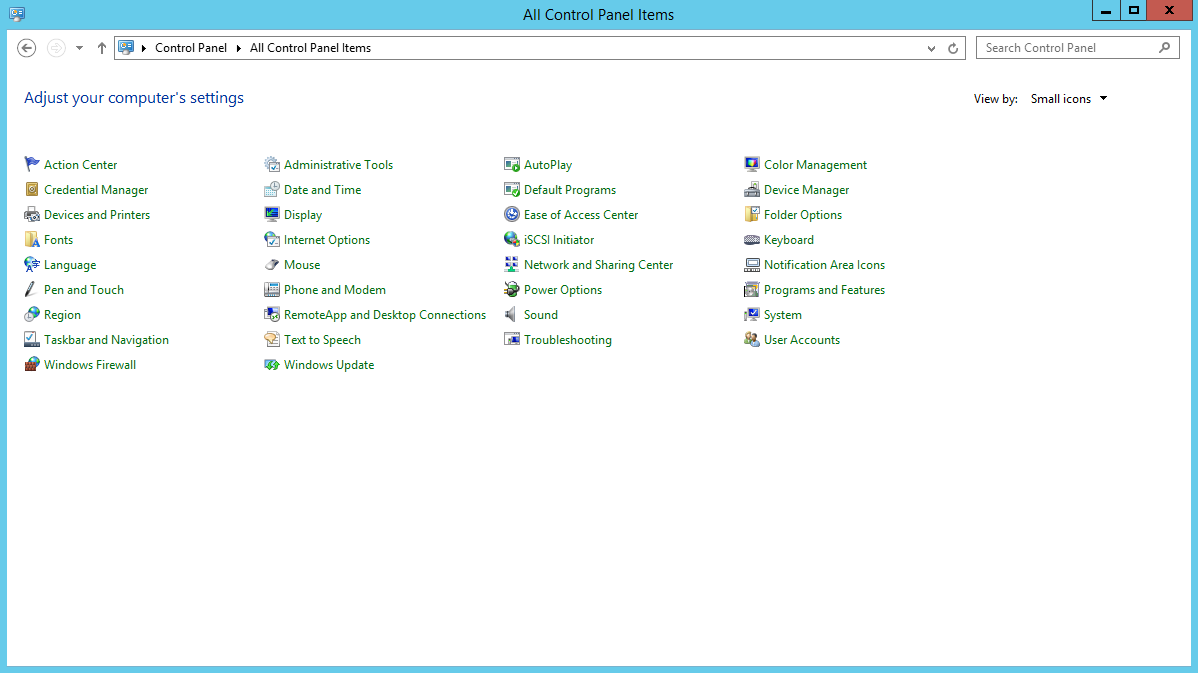
Task: Click the Control Panel icon in address bar
Action: click(126, 47)
